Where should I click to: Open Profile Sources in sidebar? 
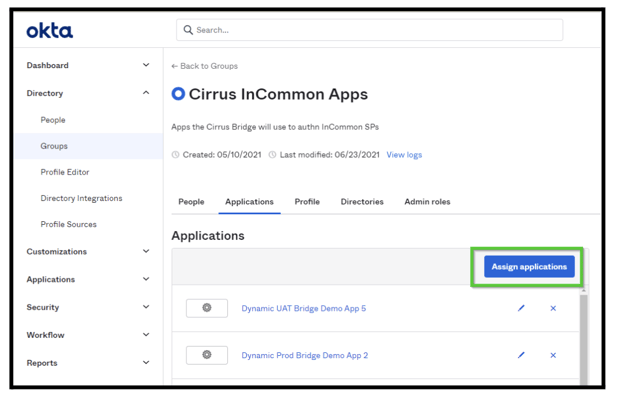click(68, 224)
